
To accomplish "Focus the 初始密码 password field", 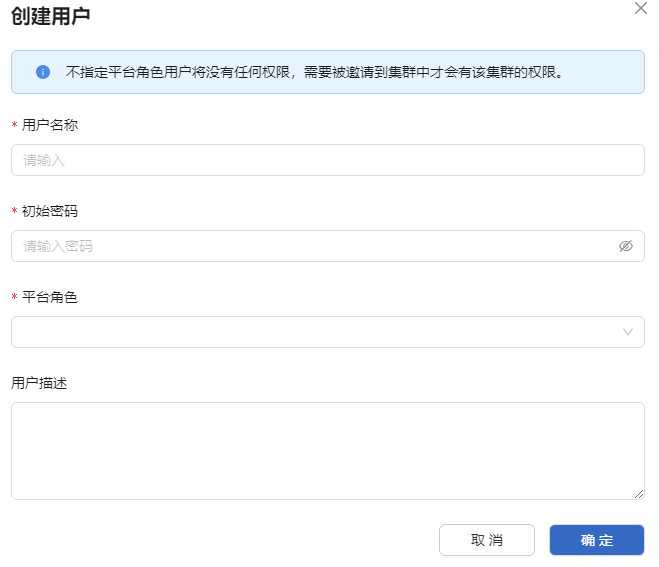I will pos(310,246).
